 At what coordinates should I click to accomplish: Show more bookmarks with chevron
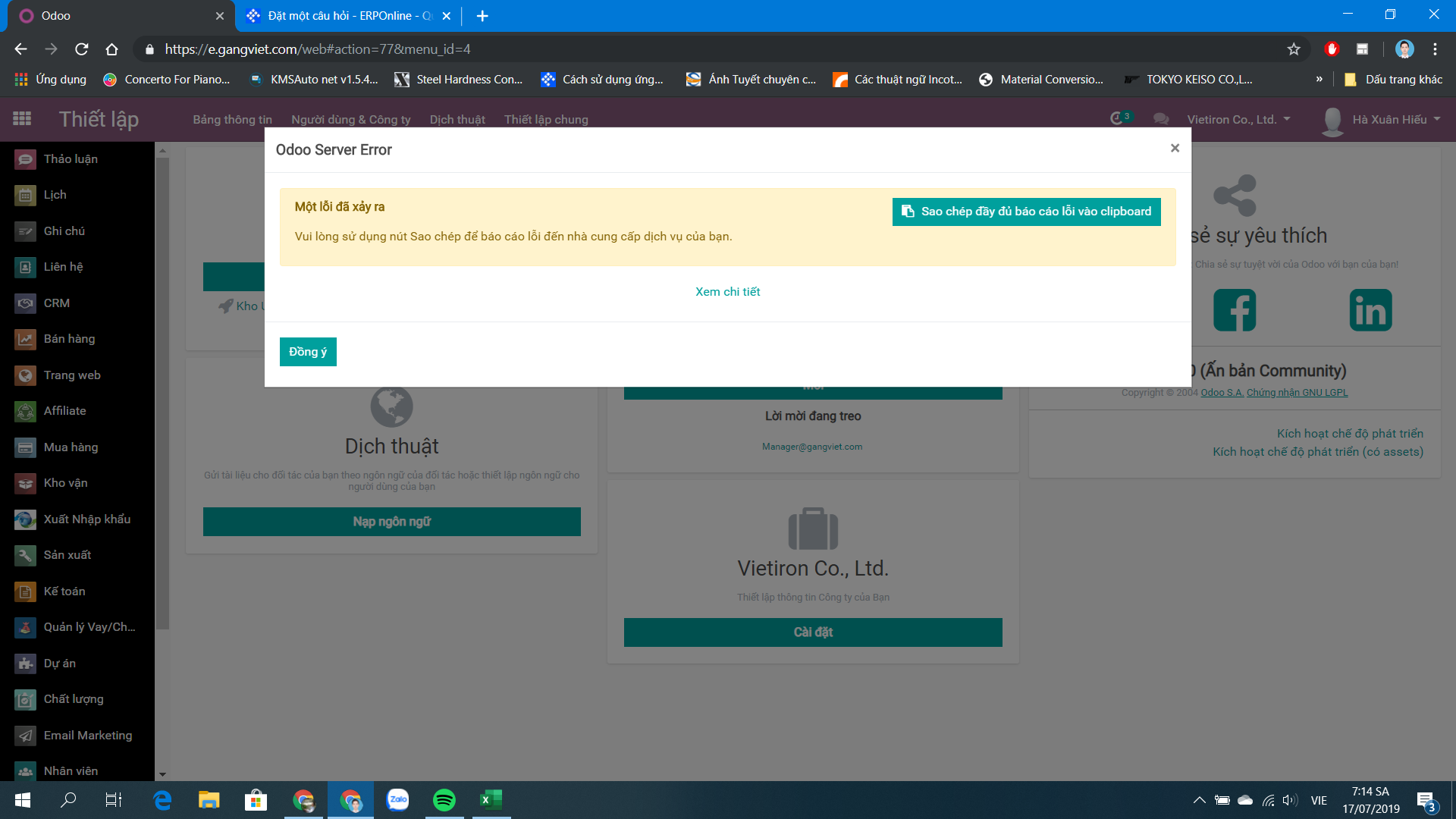[x=1319, y=80]
